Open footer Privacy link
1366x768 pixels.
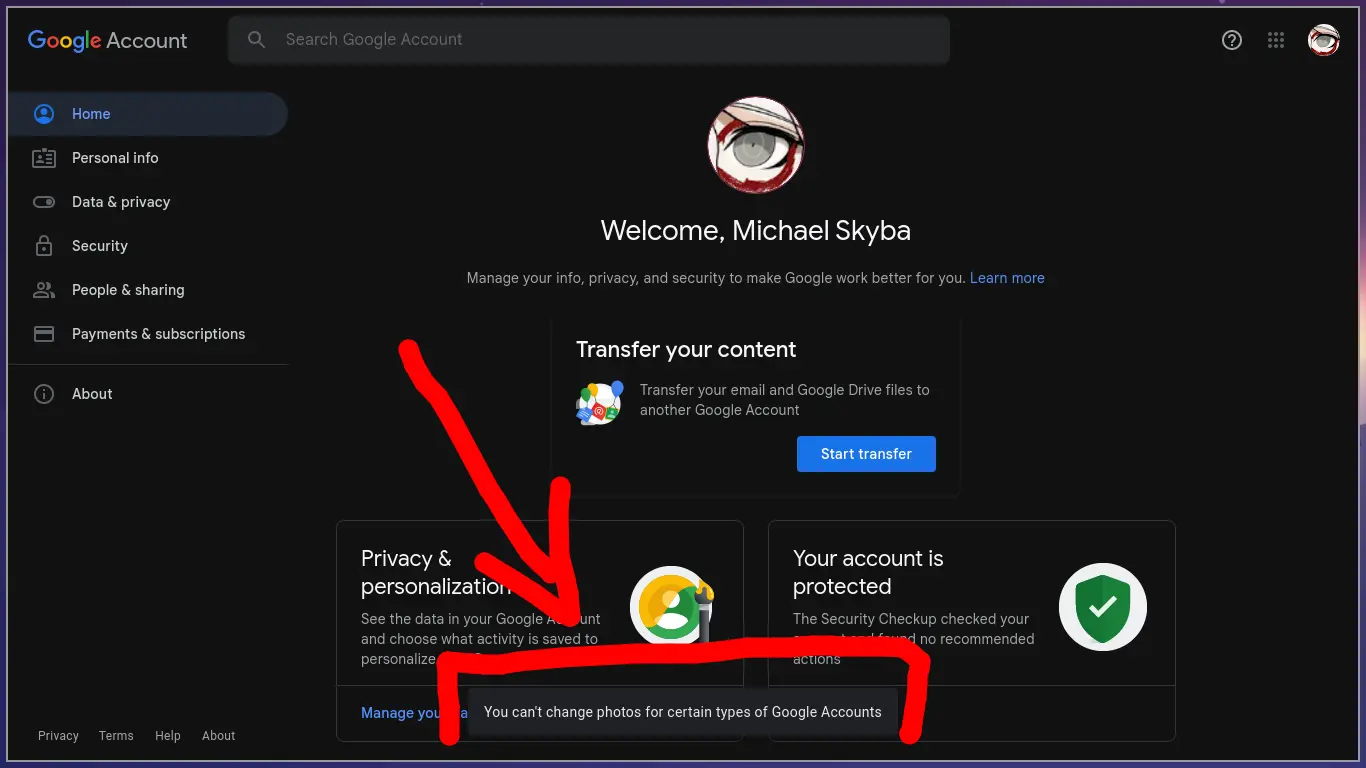58,736
